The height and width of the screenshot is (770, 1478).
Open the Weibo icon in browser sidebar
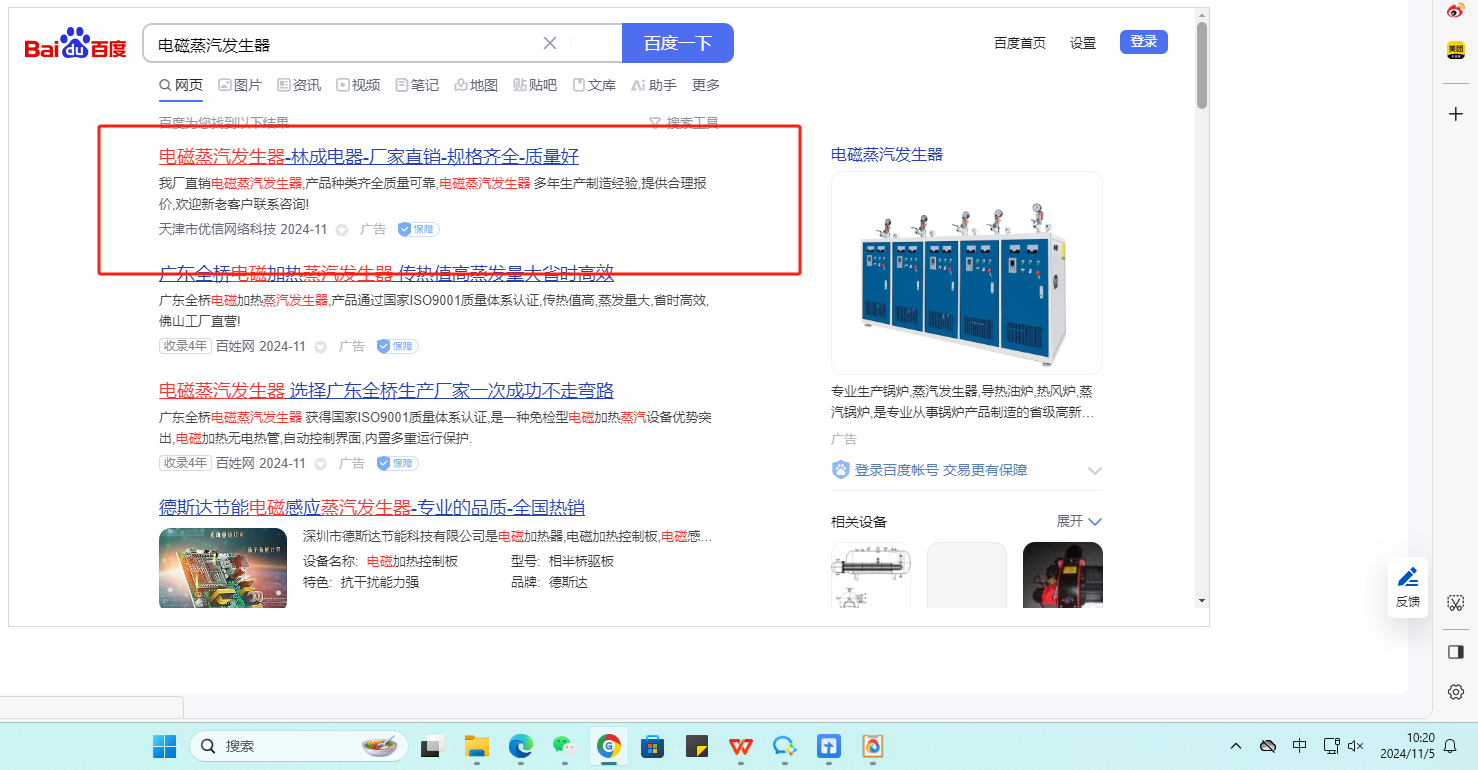pyautogui.click(x=1456, y=11)
